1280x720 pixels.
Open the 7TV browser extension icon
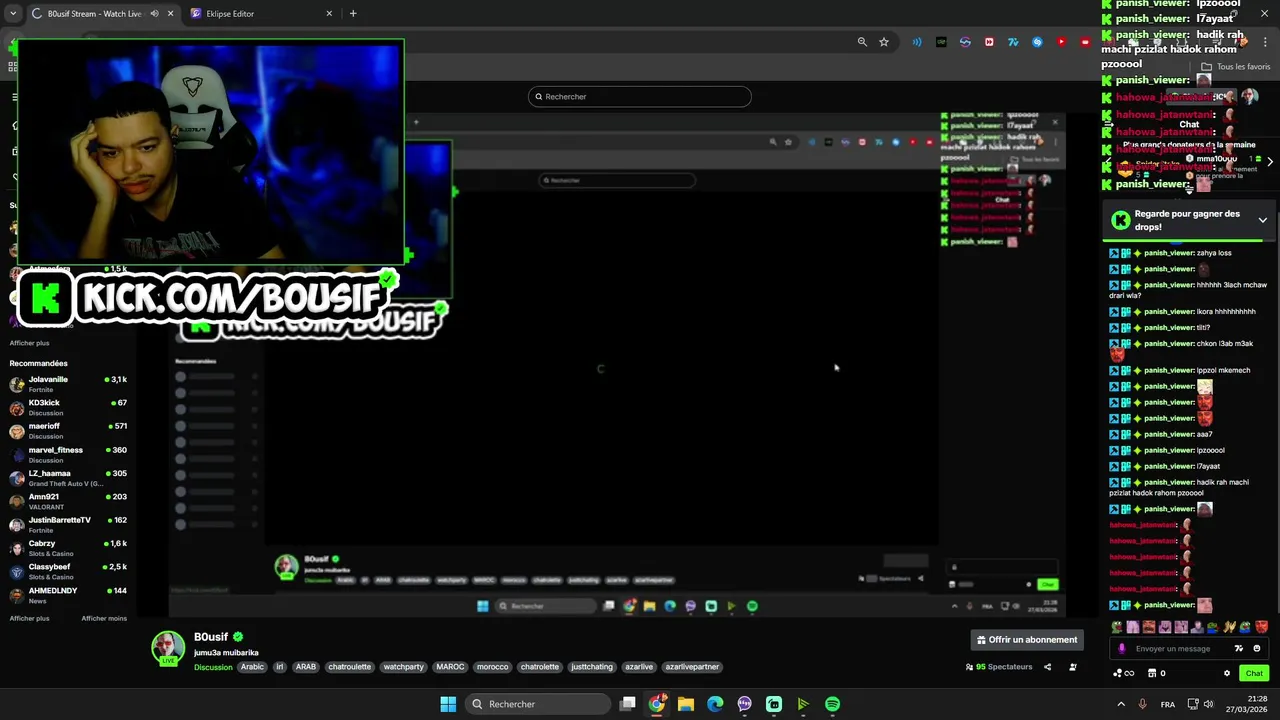coord(1013,42)
